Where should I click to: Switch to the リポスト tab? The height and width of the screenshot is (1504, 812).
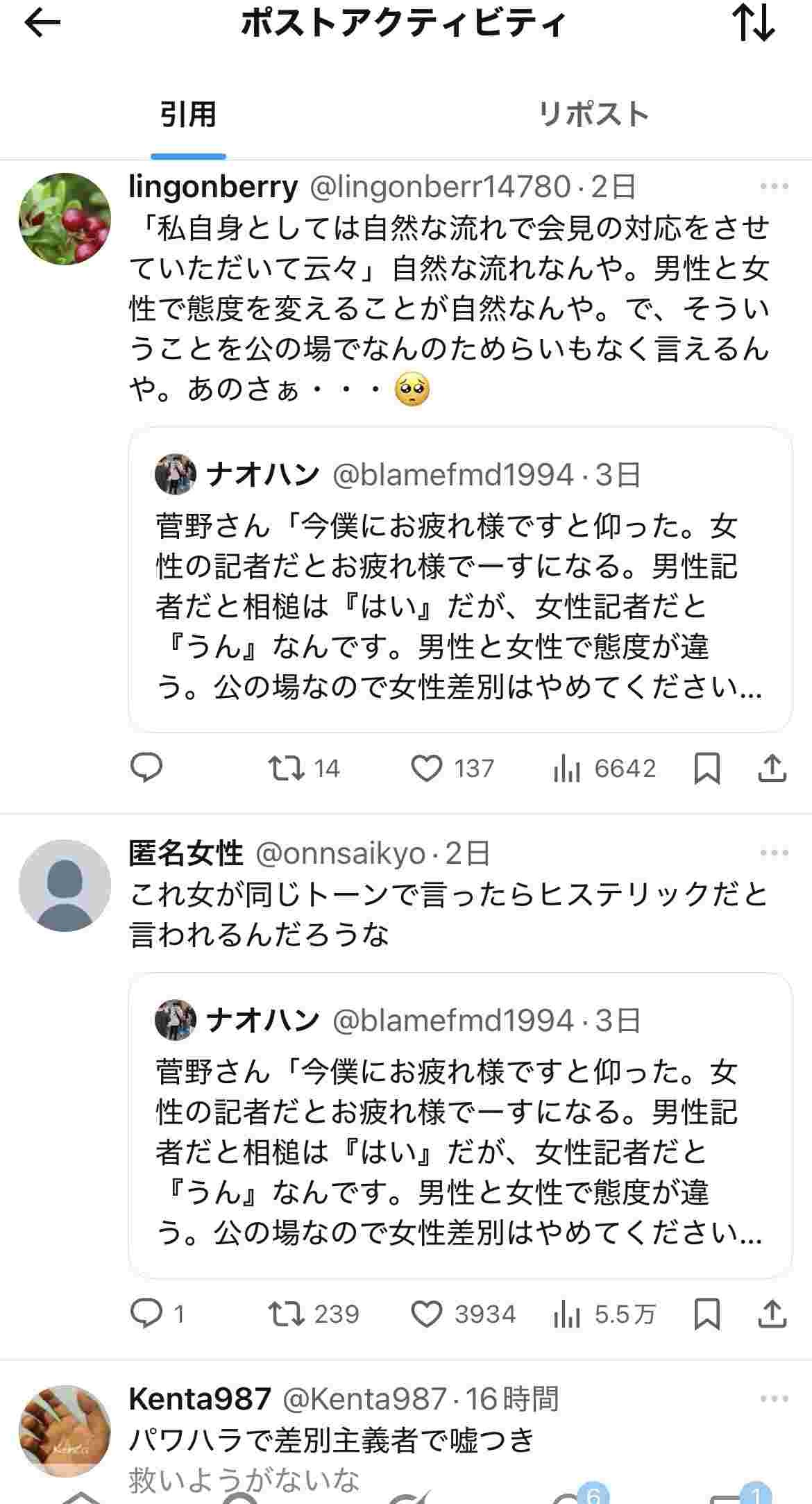point(593,115)
